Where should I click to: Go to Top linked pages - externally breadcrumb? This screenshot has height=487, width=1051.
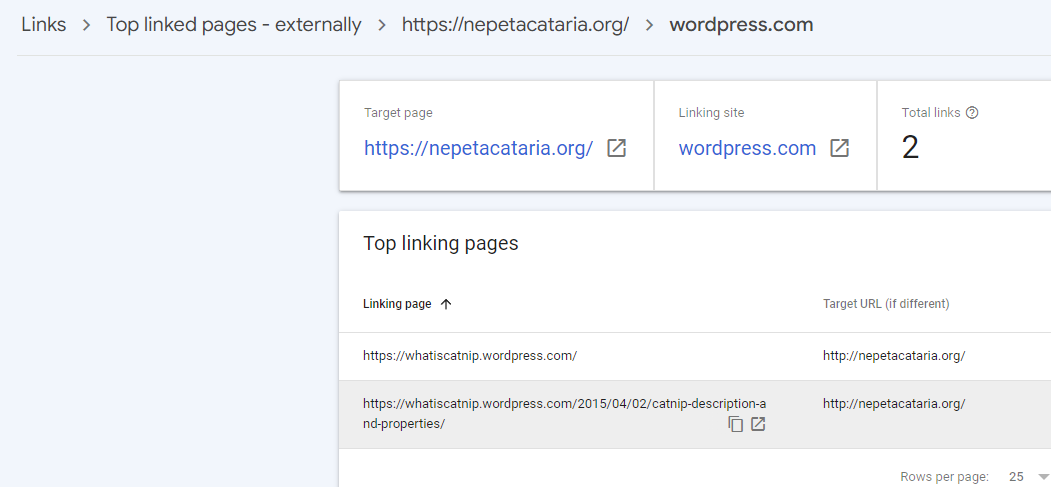[234, 25]
